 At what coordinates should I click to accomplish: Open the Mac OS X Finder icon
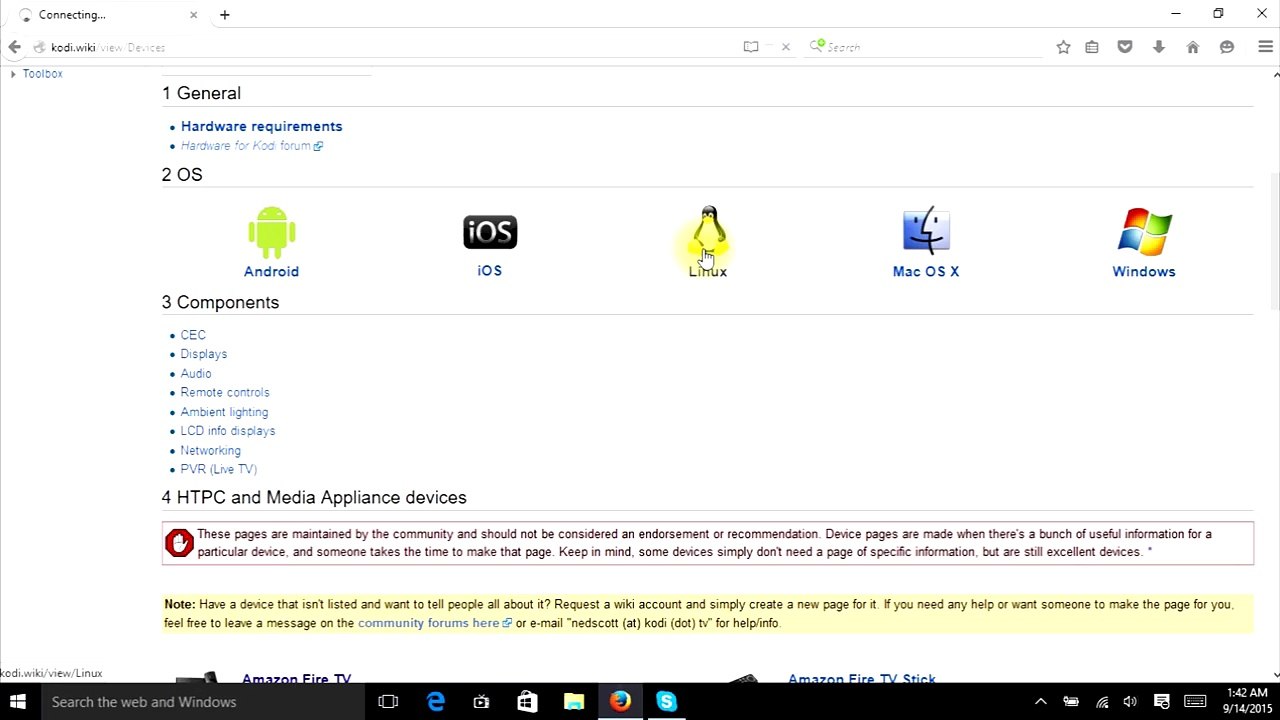[x=926, y=232]
